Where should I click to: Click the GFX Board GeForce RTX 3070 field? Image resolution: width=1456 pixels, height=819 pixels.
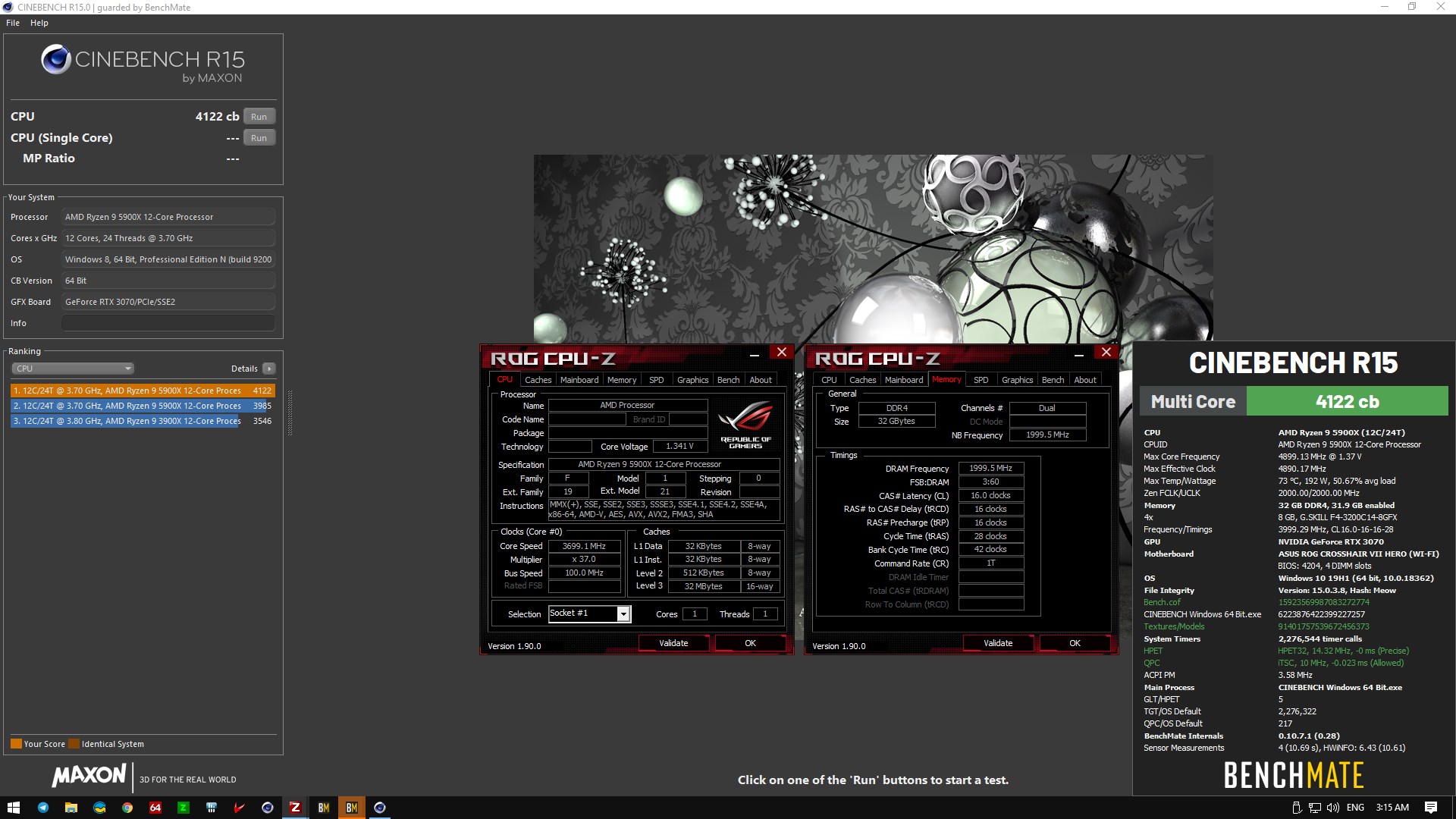tap(168, 302)
